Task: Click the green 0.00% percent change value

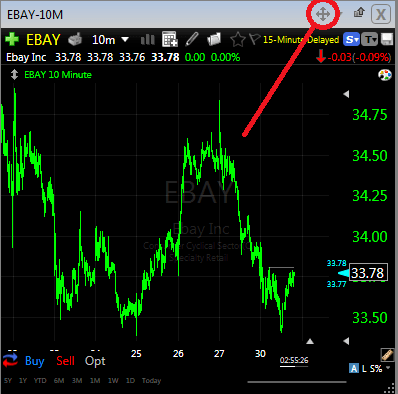Action: (225, 57)
